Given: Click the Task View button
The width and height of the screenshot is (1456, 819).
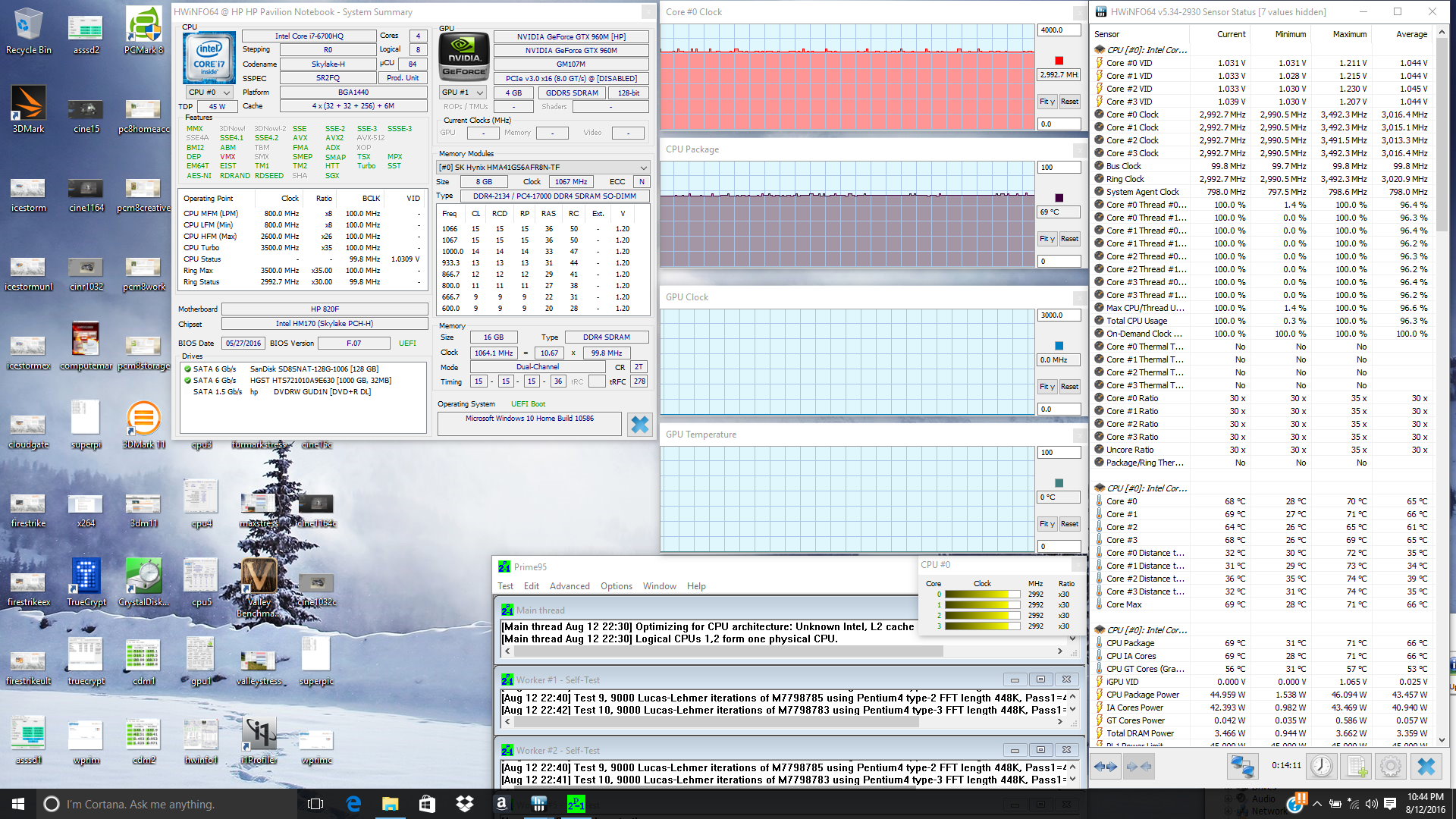Looking at the screenshot, I should [316, 804].
